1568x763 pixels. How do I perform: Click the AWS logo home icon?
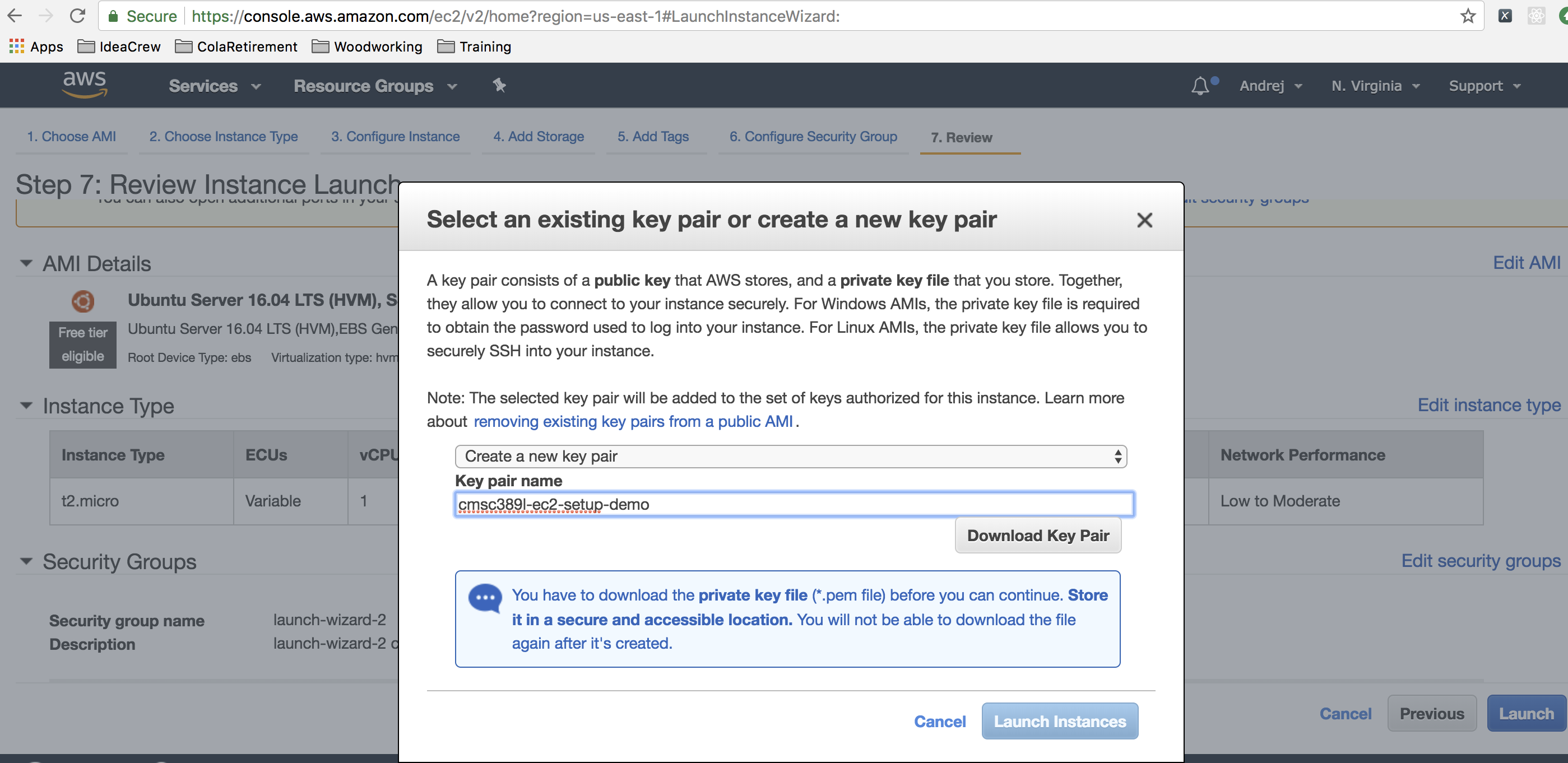(x=84, y=85)
